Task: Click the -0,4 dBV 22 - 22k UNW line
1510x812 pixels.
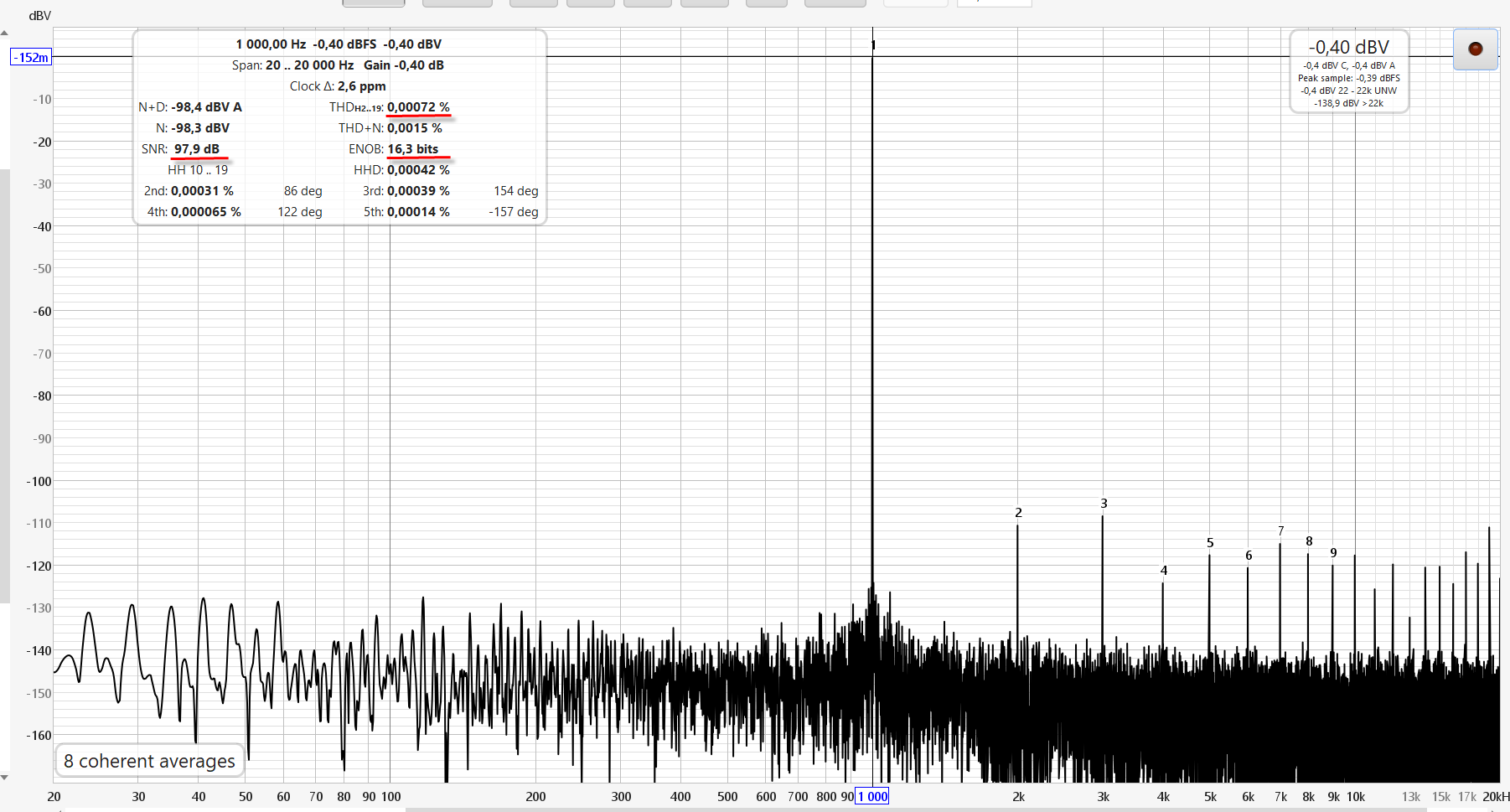Action: coord(1349,91)
